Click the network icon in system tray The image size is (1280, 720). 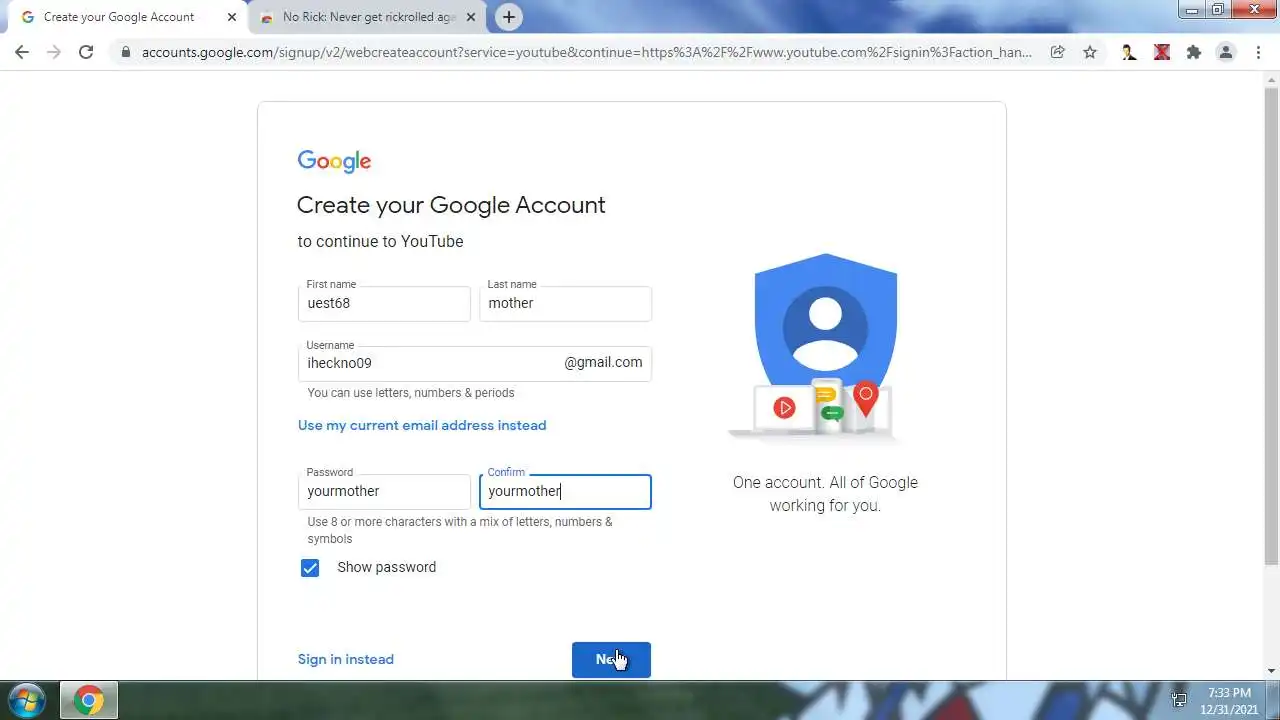1179,700
